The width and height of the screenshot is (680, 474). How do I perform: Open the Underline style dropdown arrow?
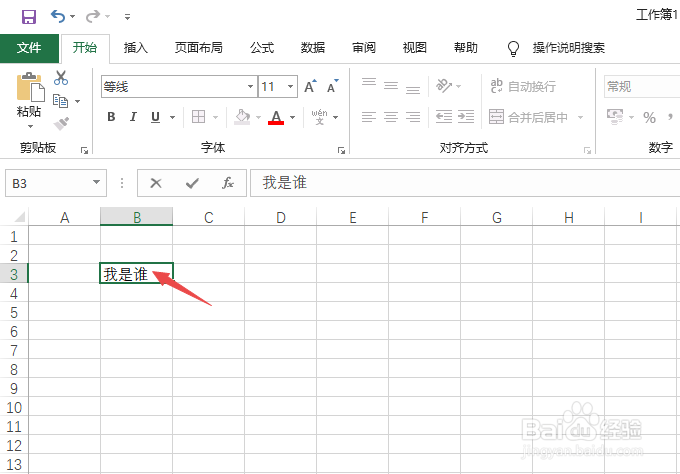172,117
